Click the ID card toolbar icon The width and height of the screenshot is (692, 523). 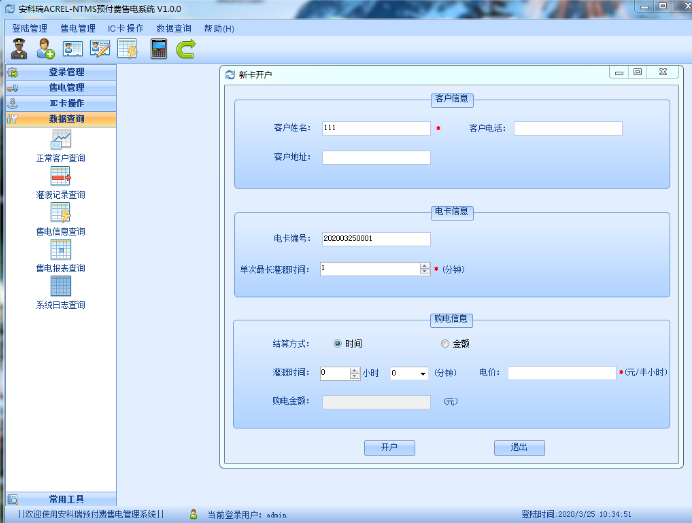[73, 49]
